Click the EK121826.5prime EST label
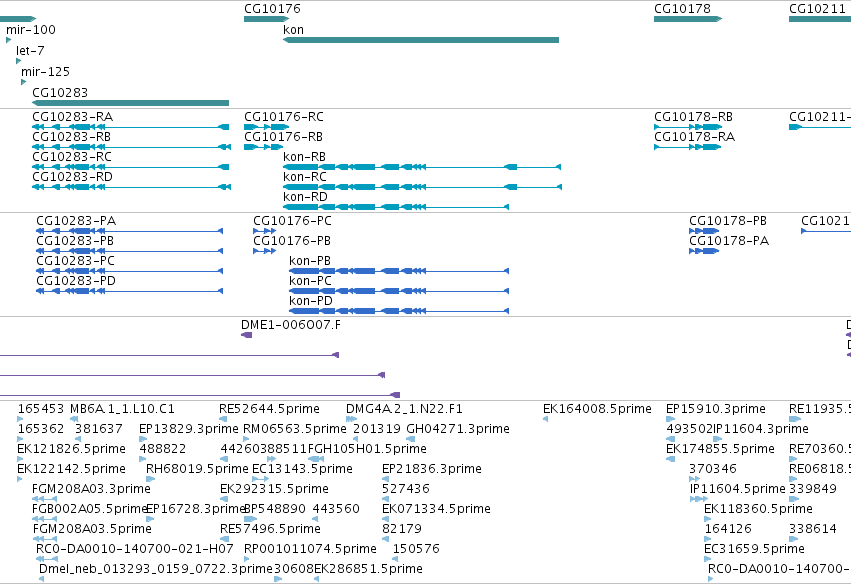The image size is (851, 584). (72, 449)
